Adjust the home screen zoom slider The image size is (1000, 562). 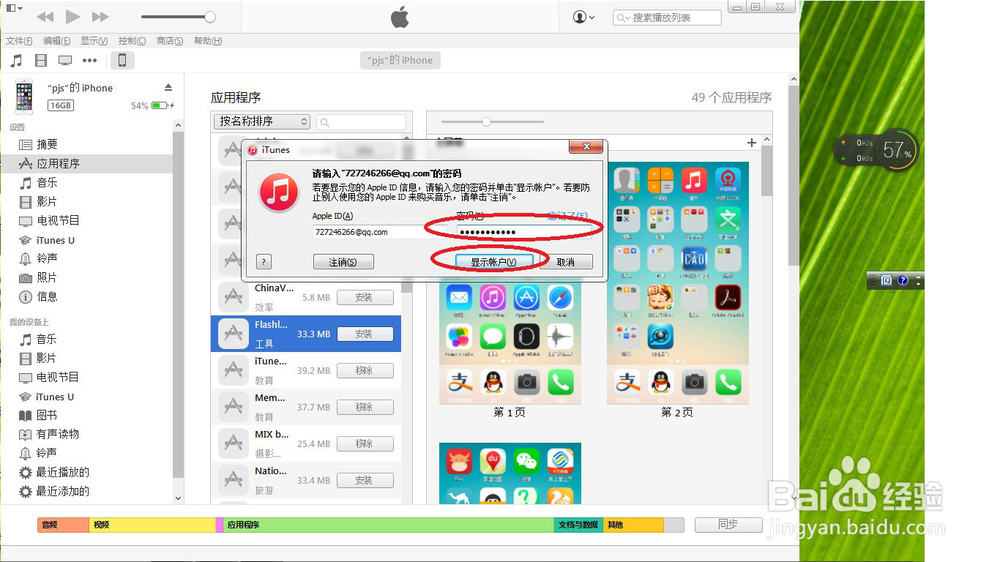pyautogui.click(x=486, y=121)
